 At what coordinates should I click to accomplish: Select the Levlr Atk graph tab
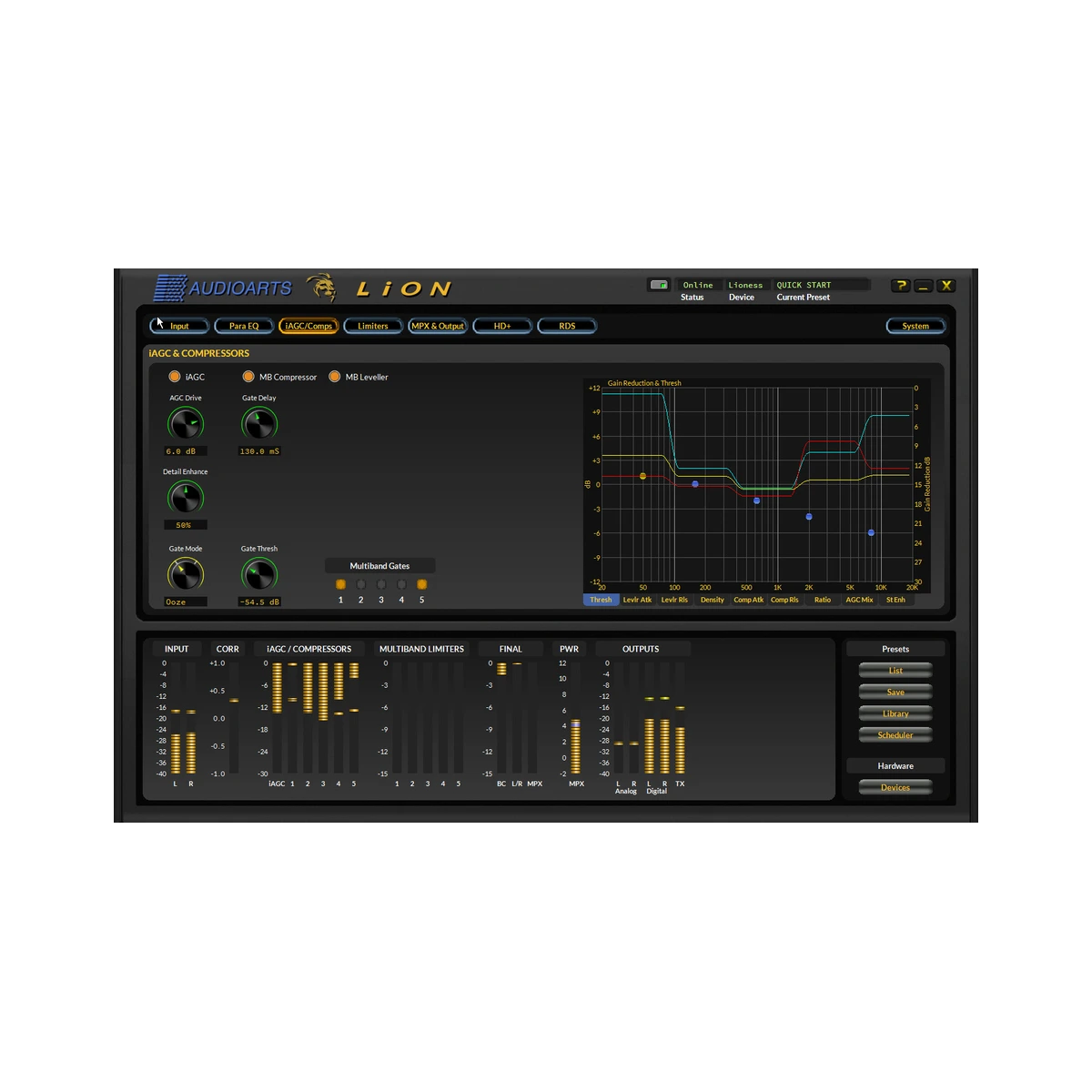(637, 600)
